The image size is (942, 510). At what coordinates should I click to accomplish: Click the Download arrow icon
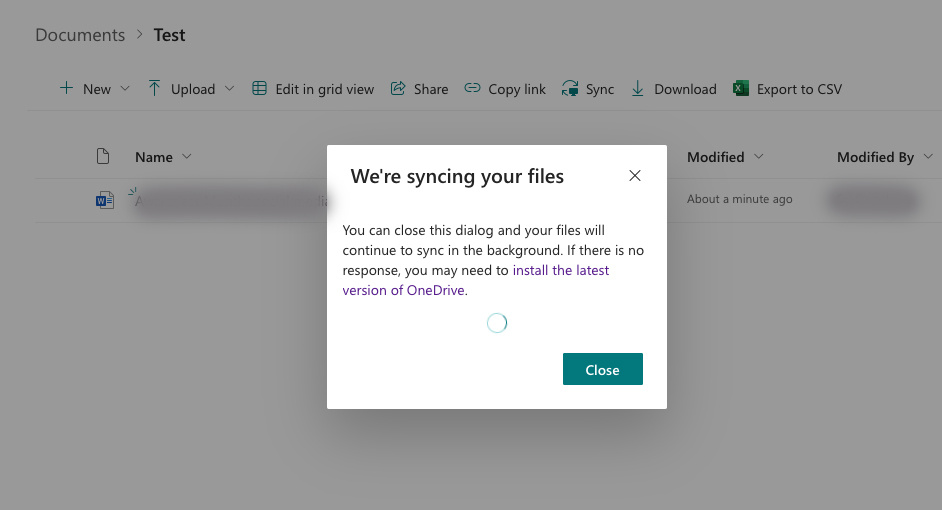point(637,89)
